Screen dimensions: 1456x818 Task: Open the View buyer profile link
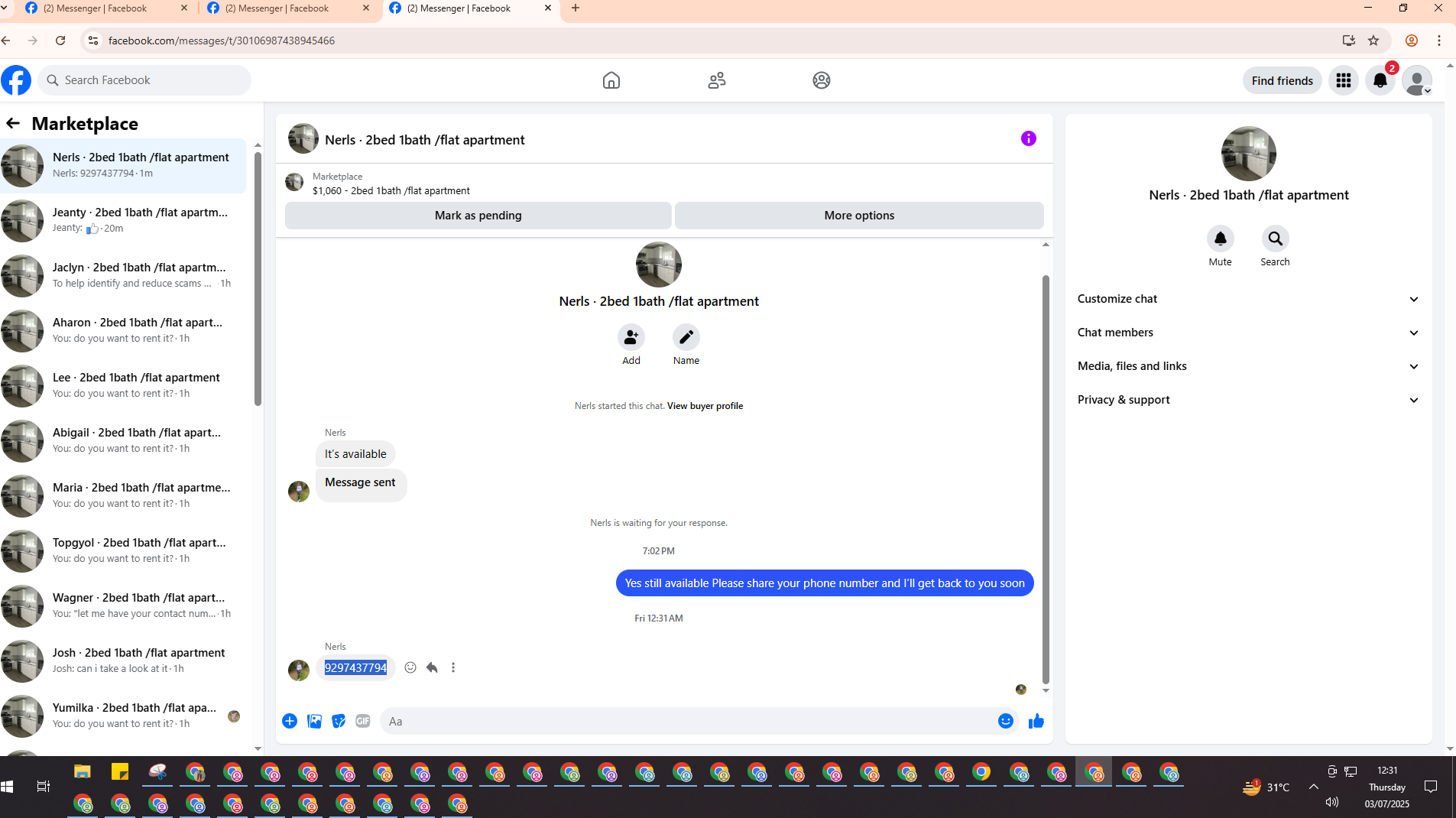pyautogui.click(x=705, y=406)
